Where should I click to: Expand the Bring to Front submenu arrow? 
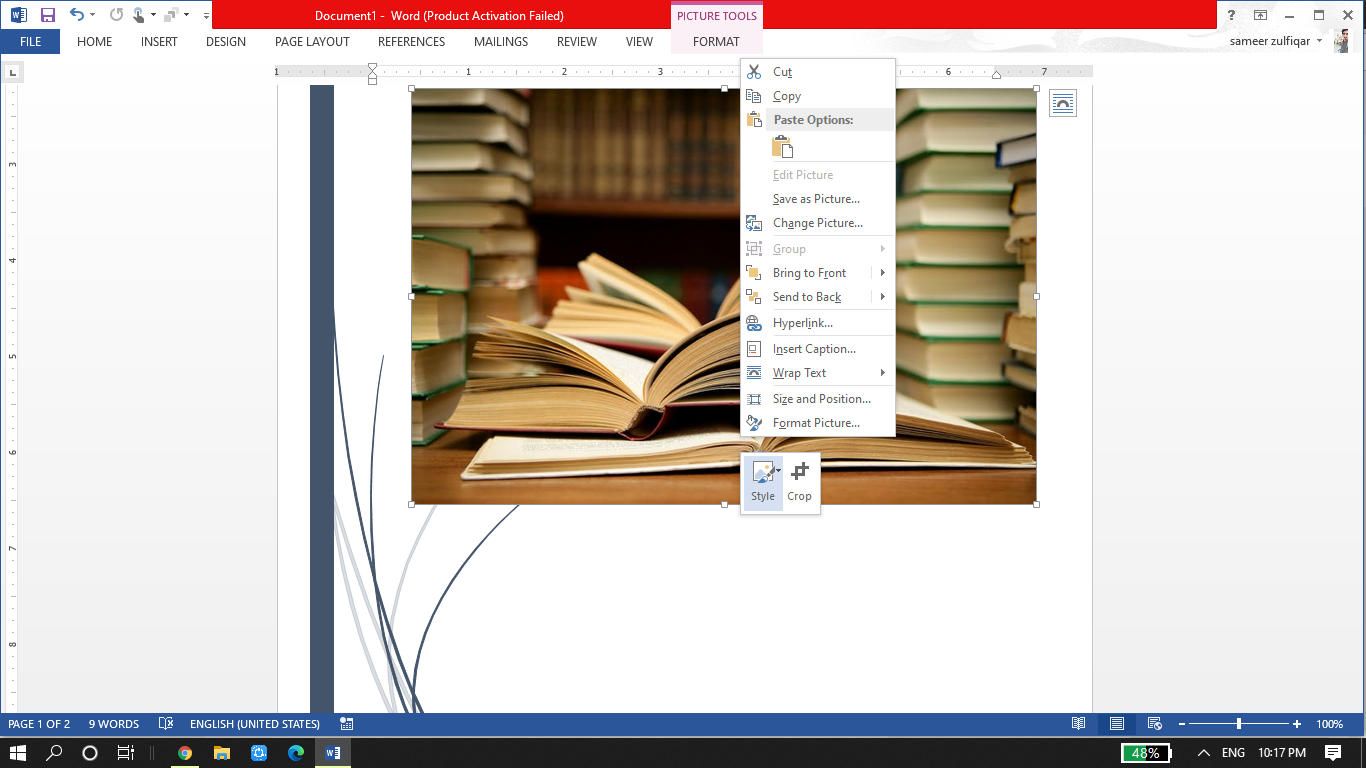pyautogui.click(x=882, y=272)
